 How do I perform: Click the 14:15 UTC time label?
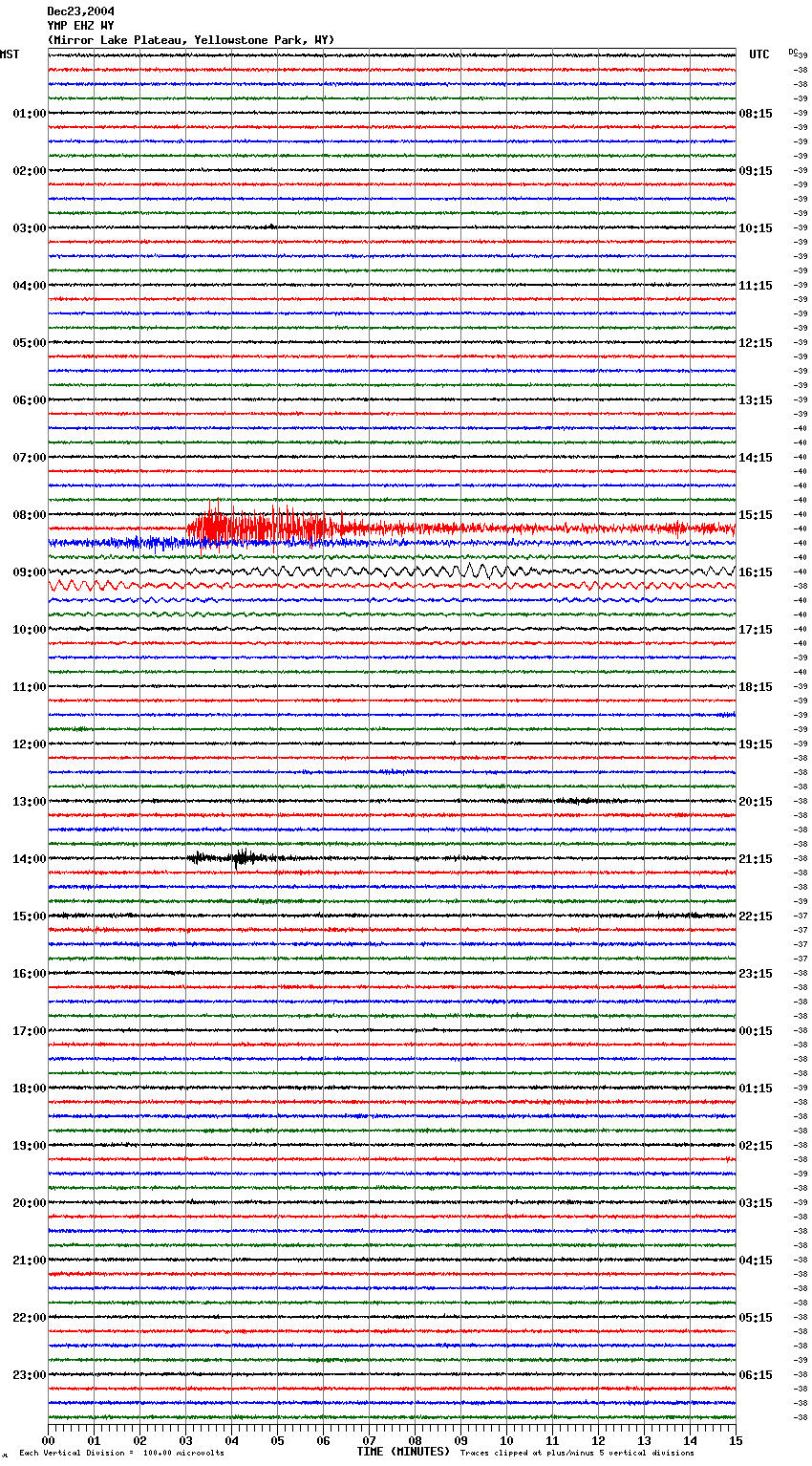tap(756, 458)
